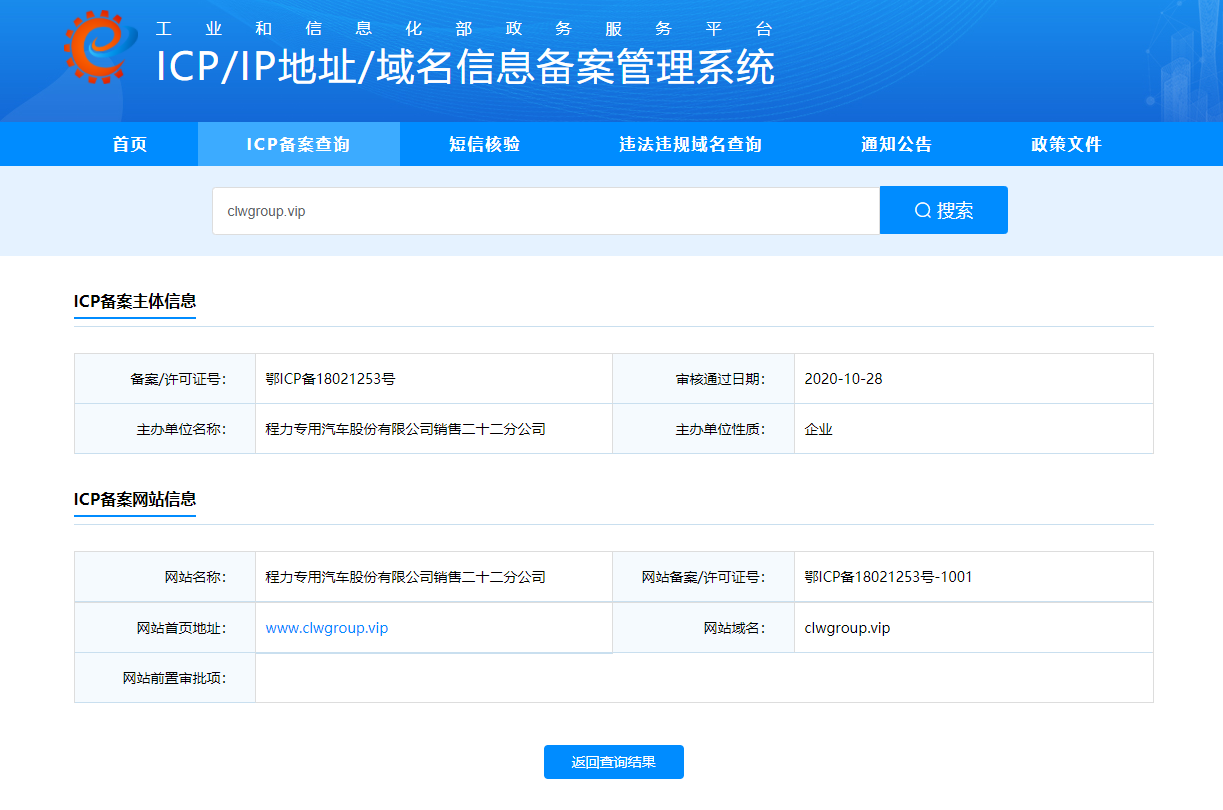The height and width of the screenshot is (810, 1223).
Task: Select the ICP备案查询 tab
Action: click(x=299, y=144)
